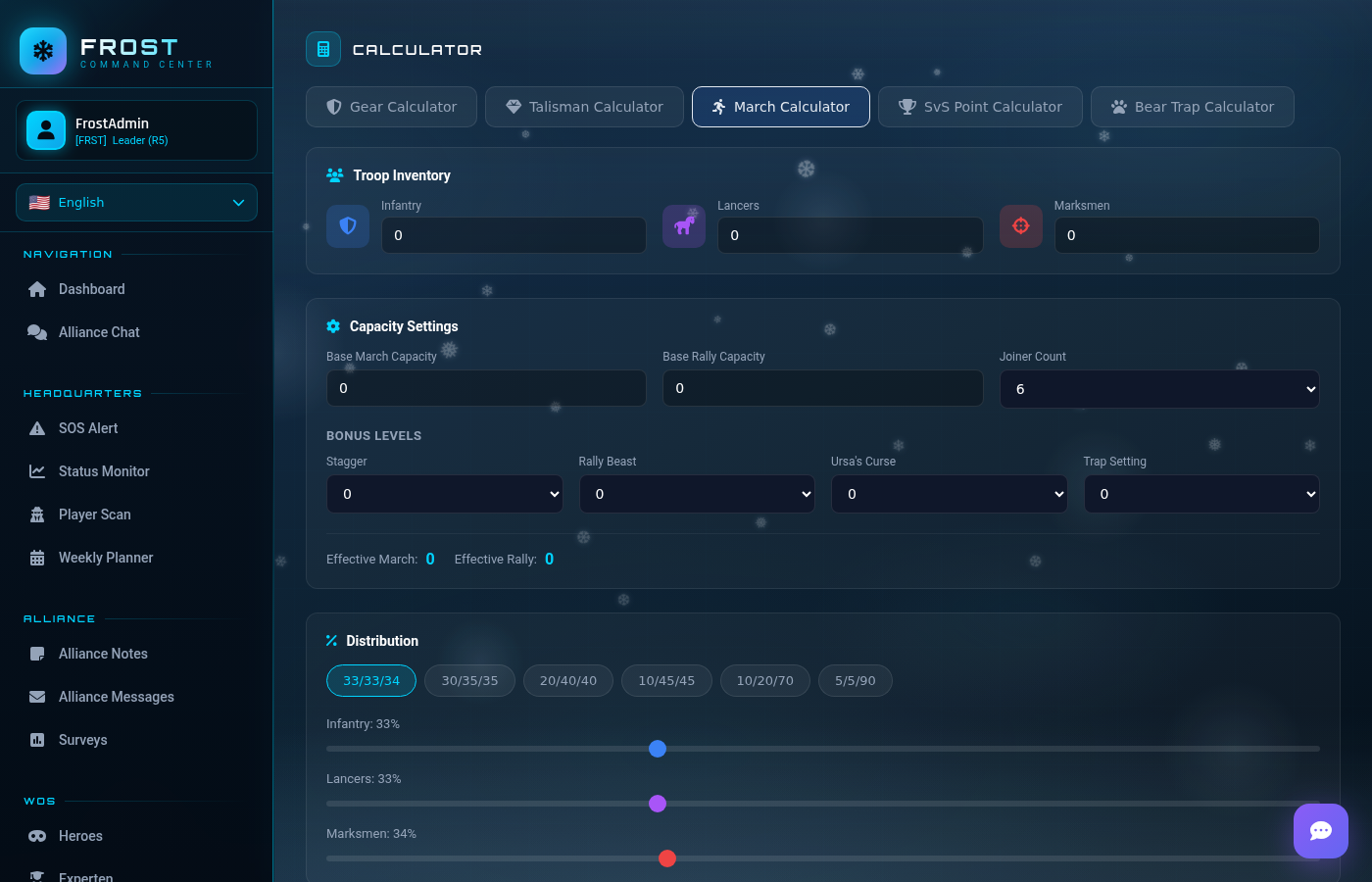Choose the 10/20/70 distribution preset
This screenshot has height=882, width=1372.
pyautogui.click(x=764, y=680)
